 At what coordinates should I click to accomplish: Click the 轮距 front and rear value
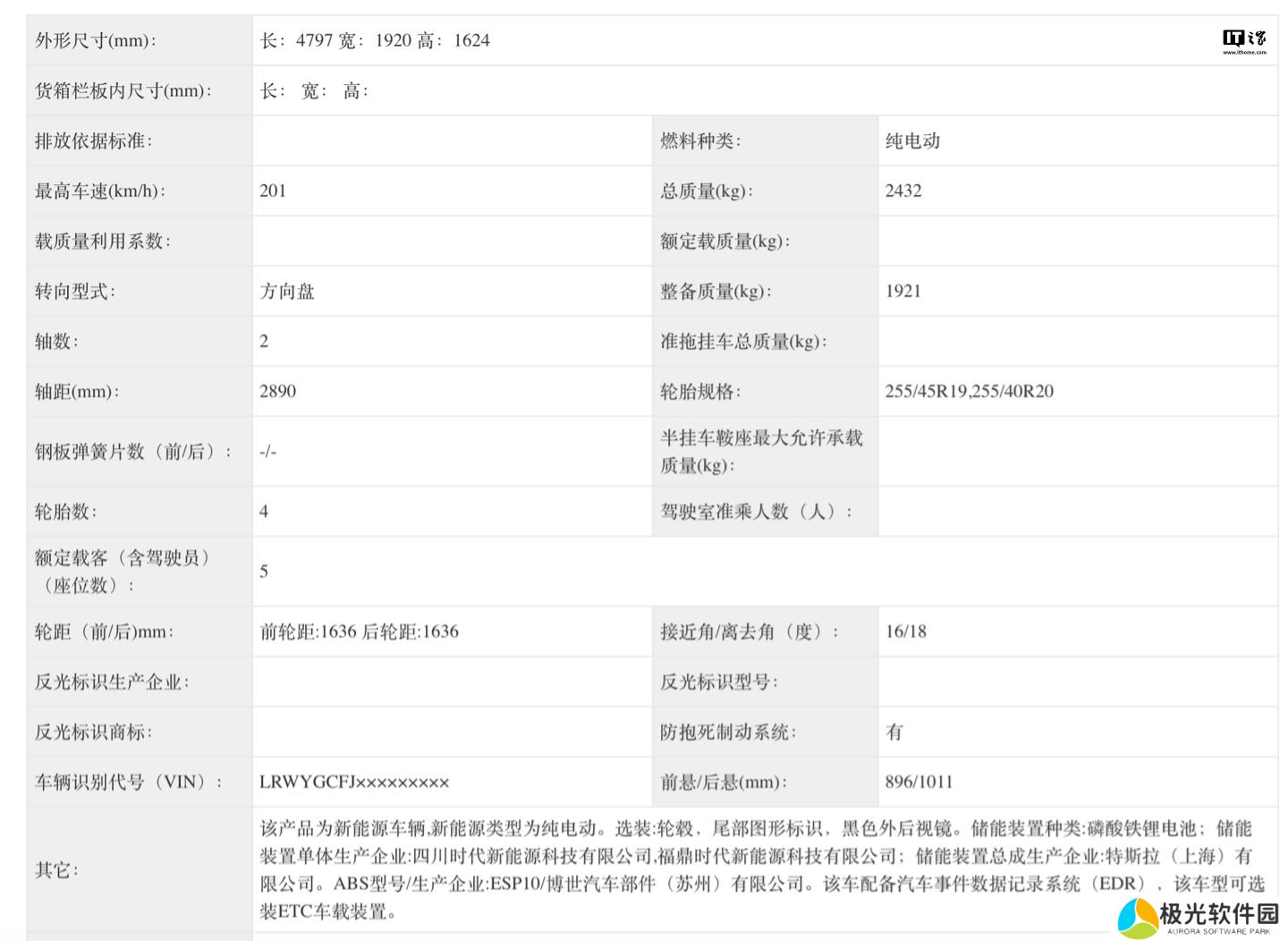pos(359,632)
